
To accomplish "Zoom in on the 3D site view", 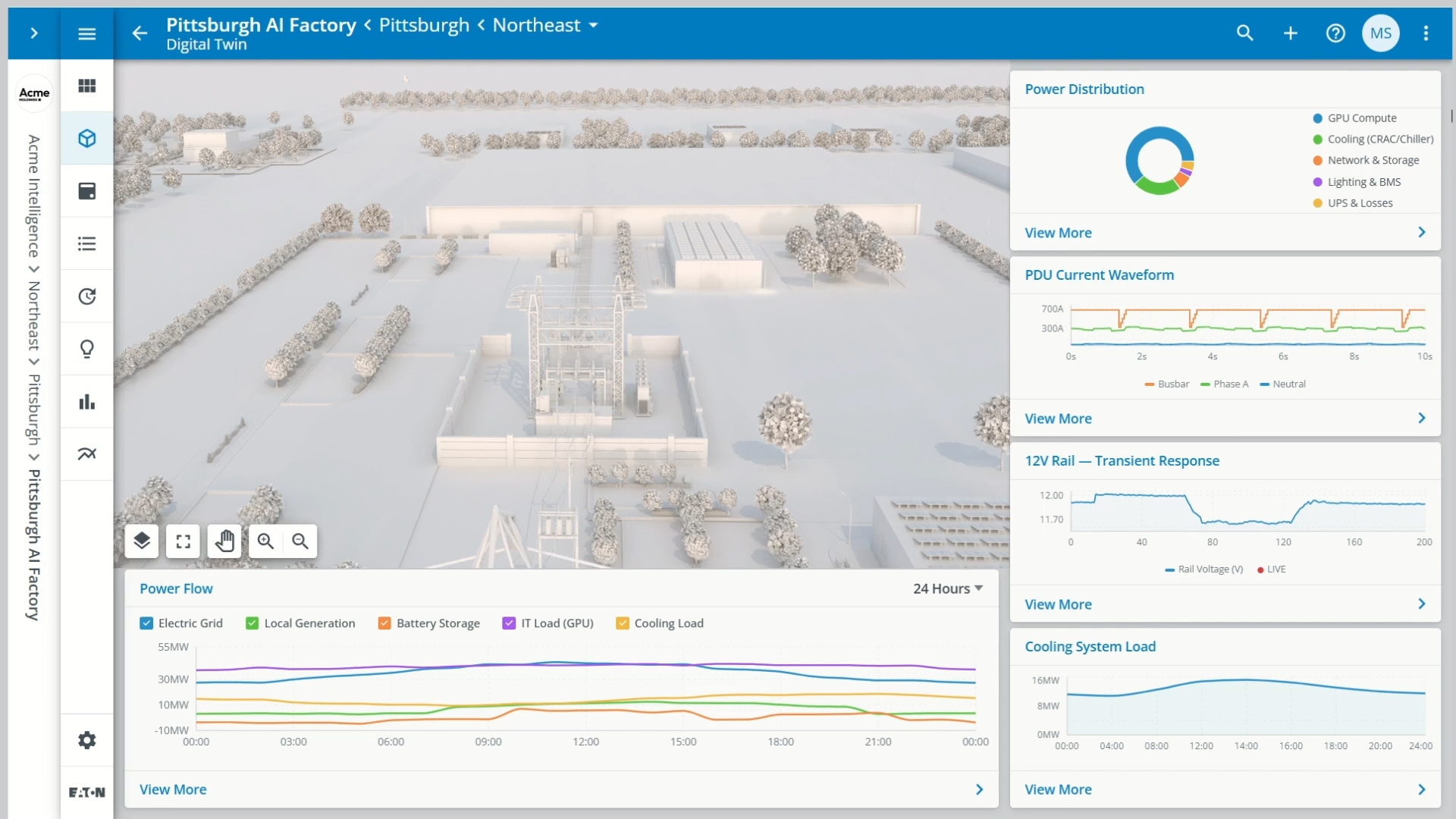I will click(265, 541).
